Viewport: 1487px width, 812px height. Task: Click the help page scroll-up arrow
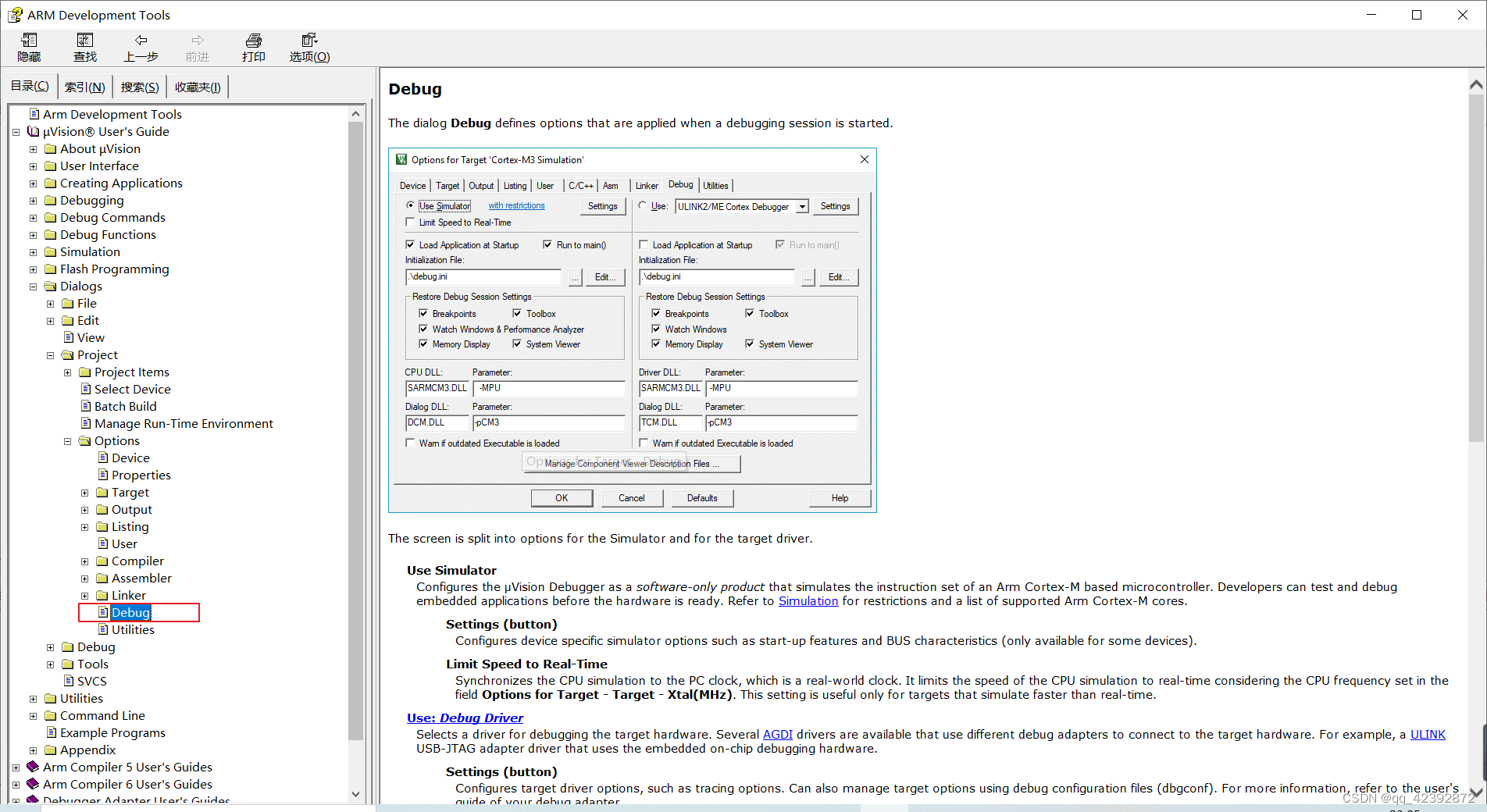click(1476, 84)
